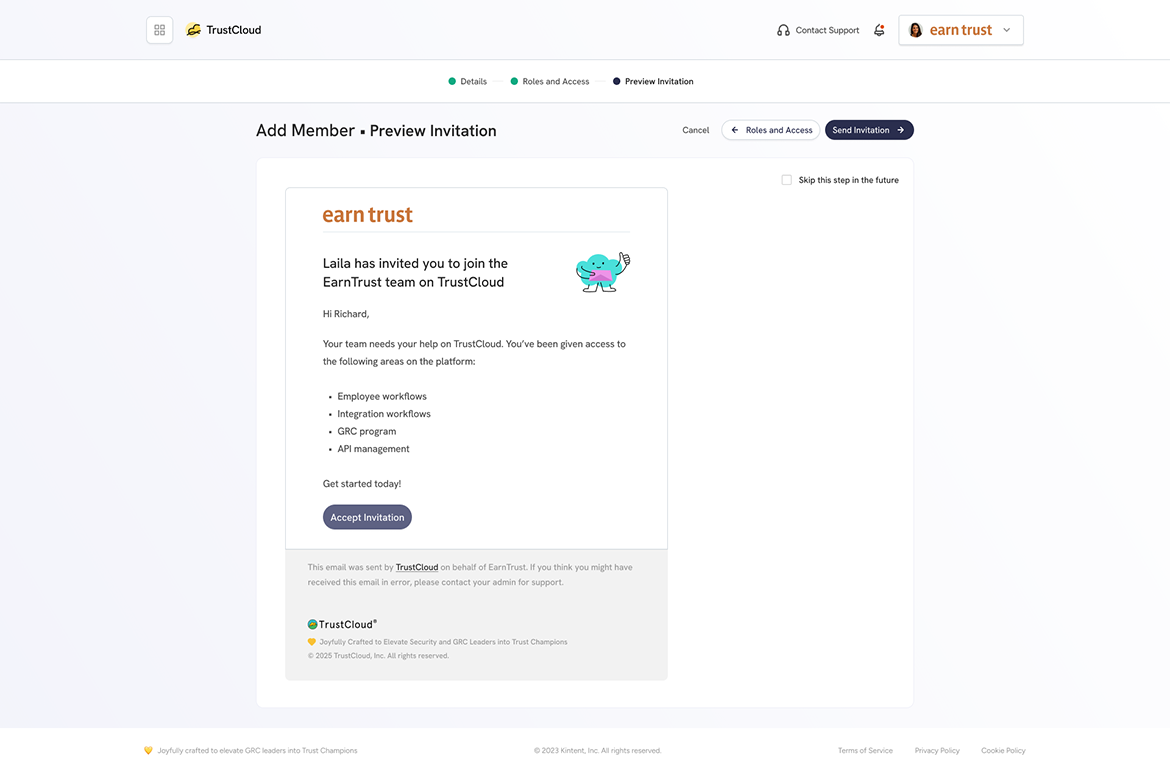Enable Skip this step in the future
Screen dimensions: 1170x773
coord(786,180)
